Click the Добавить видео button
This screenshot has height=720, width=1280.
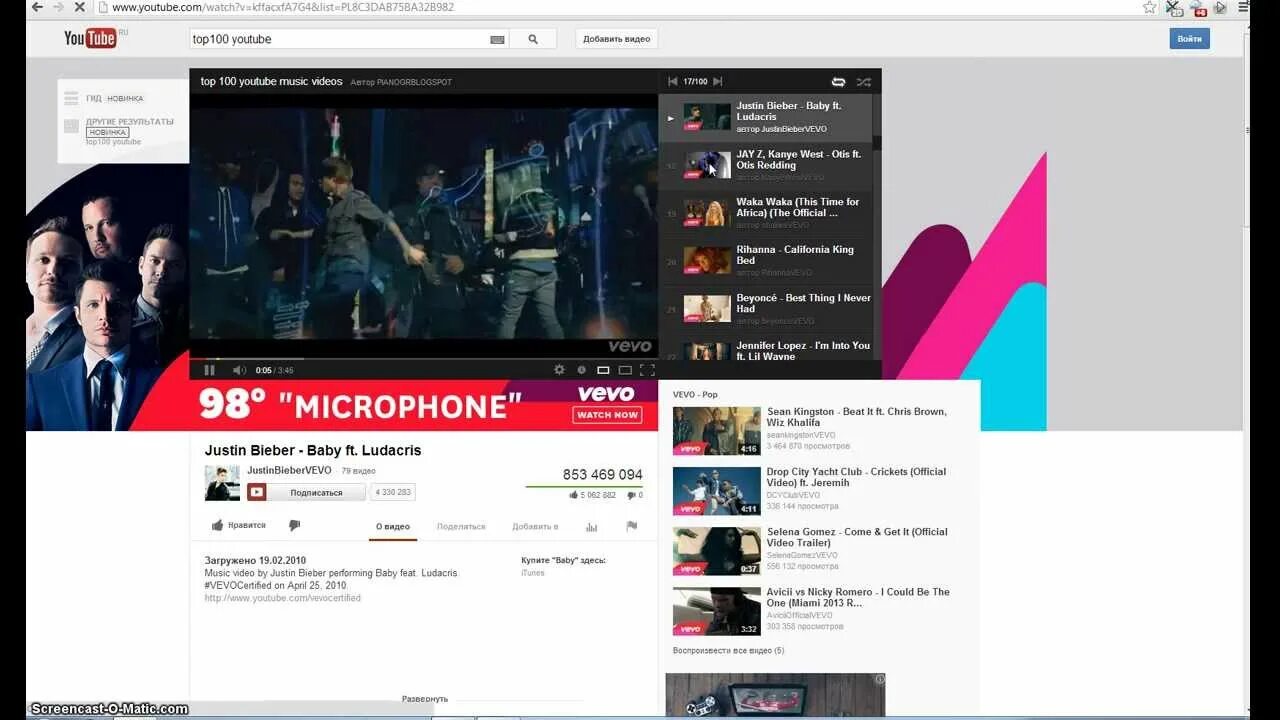(617, 39)
